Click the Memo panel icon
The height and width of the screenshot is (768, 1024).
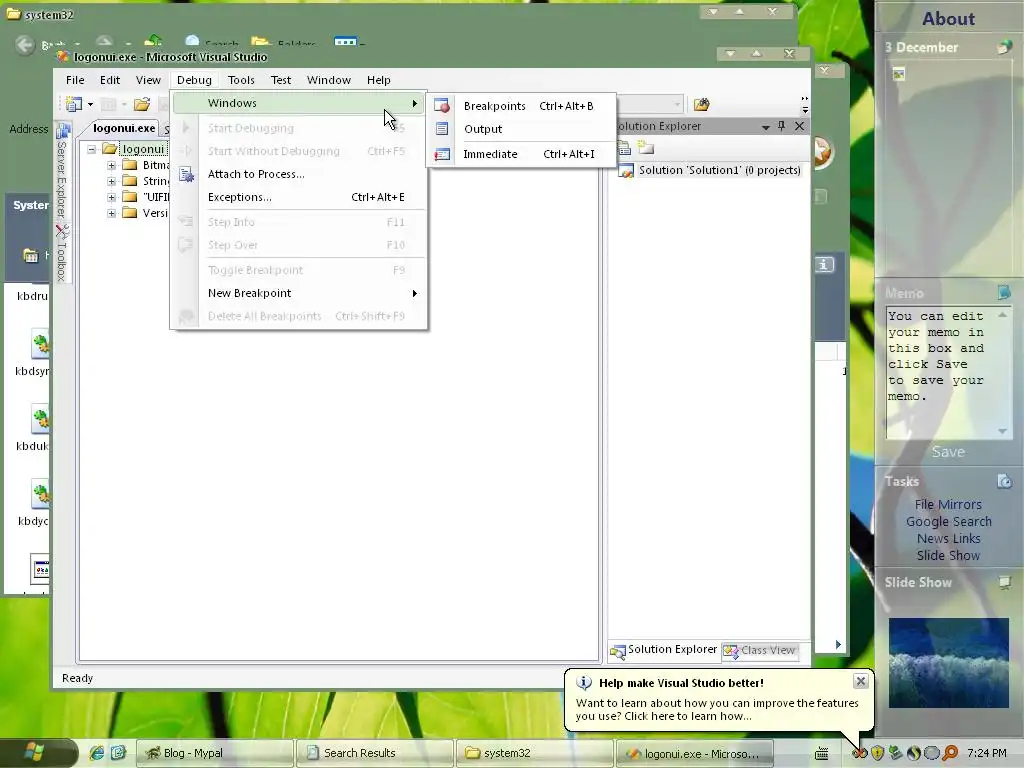(1004, 293)
